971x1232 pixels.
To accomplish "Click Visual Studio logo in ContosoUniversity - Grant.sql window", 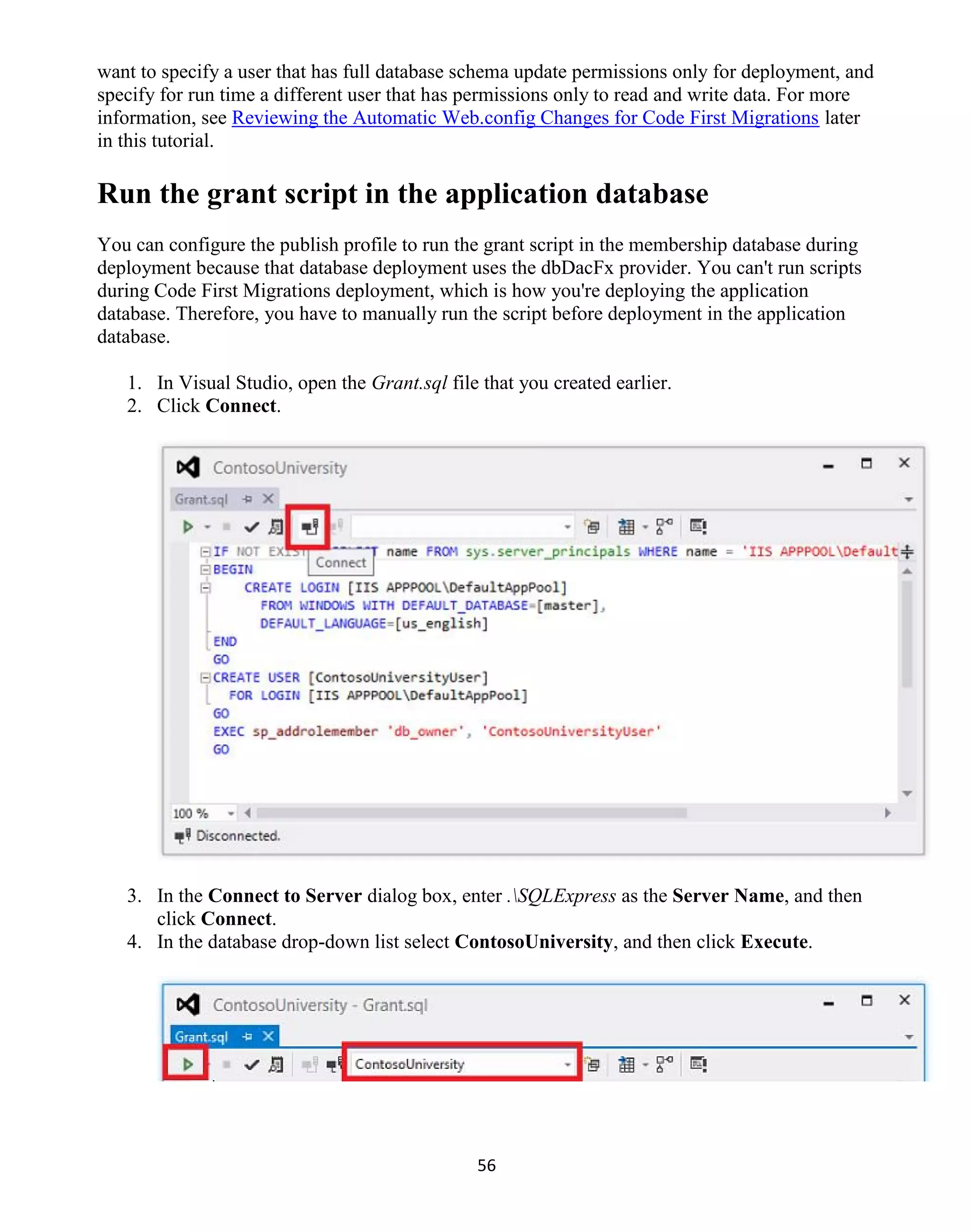I will pyautogui.click(x=188, y=1004).
